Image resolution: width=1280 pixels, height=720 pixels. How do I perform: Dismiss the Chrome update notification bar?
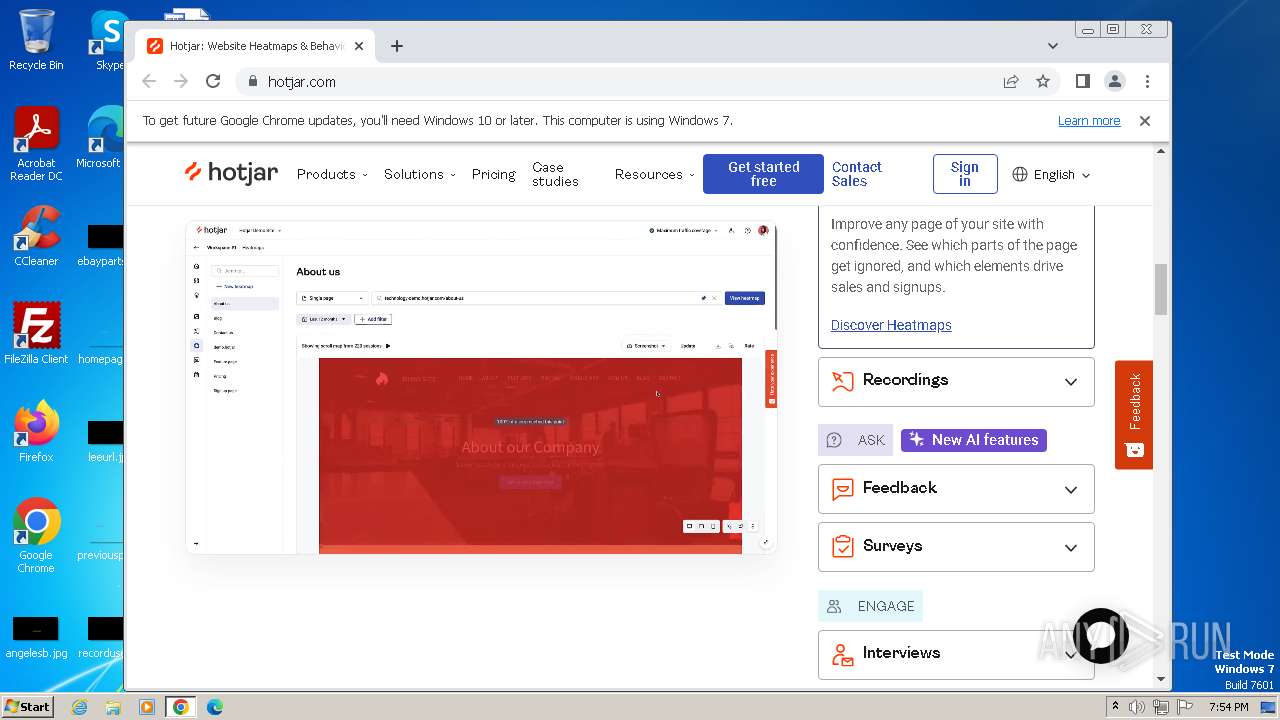coord(1145,120)
